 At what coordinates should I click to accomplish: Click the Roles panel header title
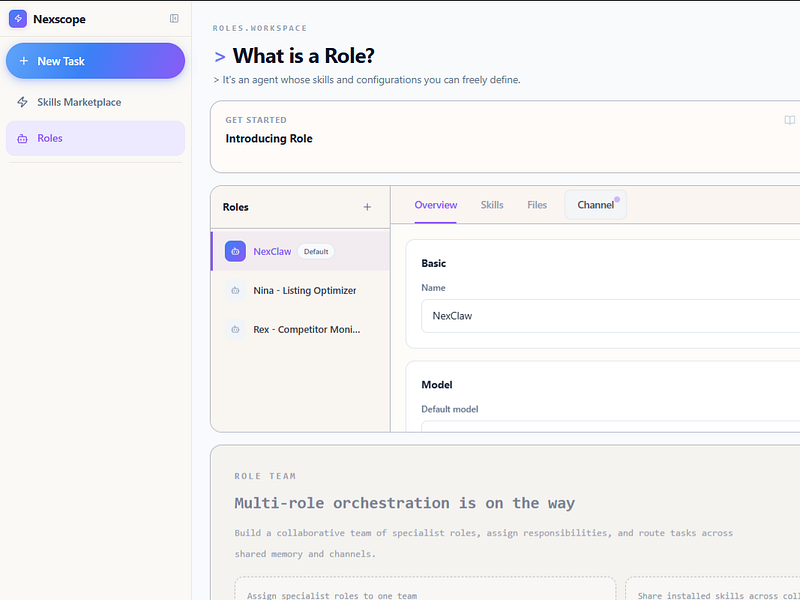tap(236, 207)
